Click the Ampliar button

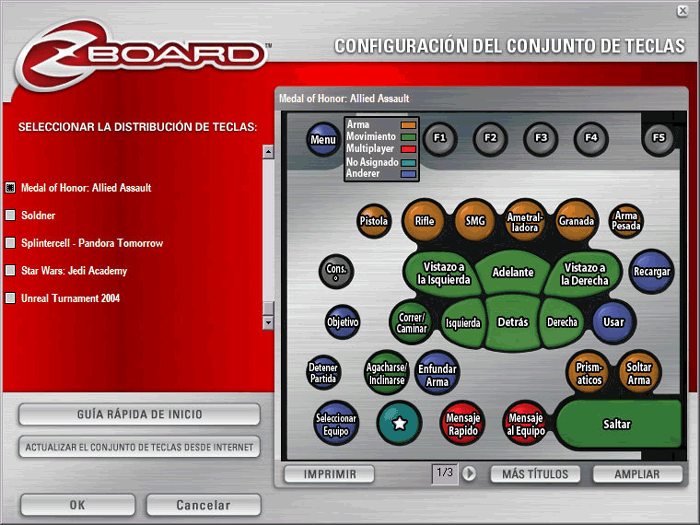coord(637,474)
